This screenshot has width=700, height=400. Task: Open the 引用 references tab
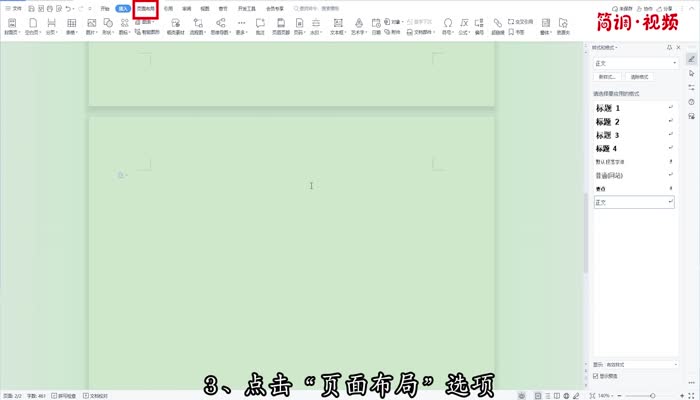(x=168, y=8)
